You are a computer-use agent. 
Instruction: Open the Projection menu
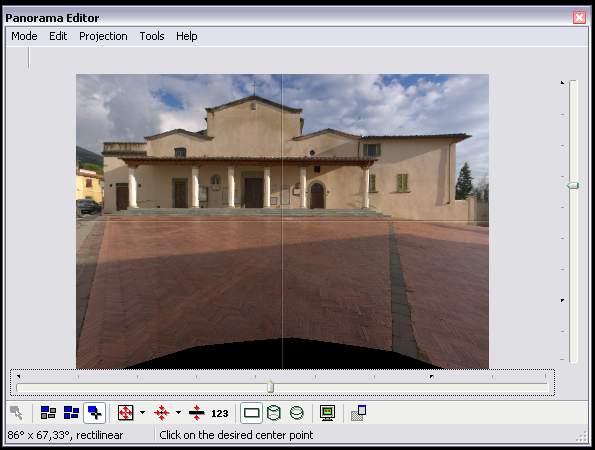(x=103, y=36)
